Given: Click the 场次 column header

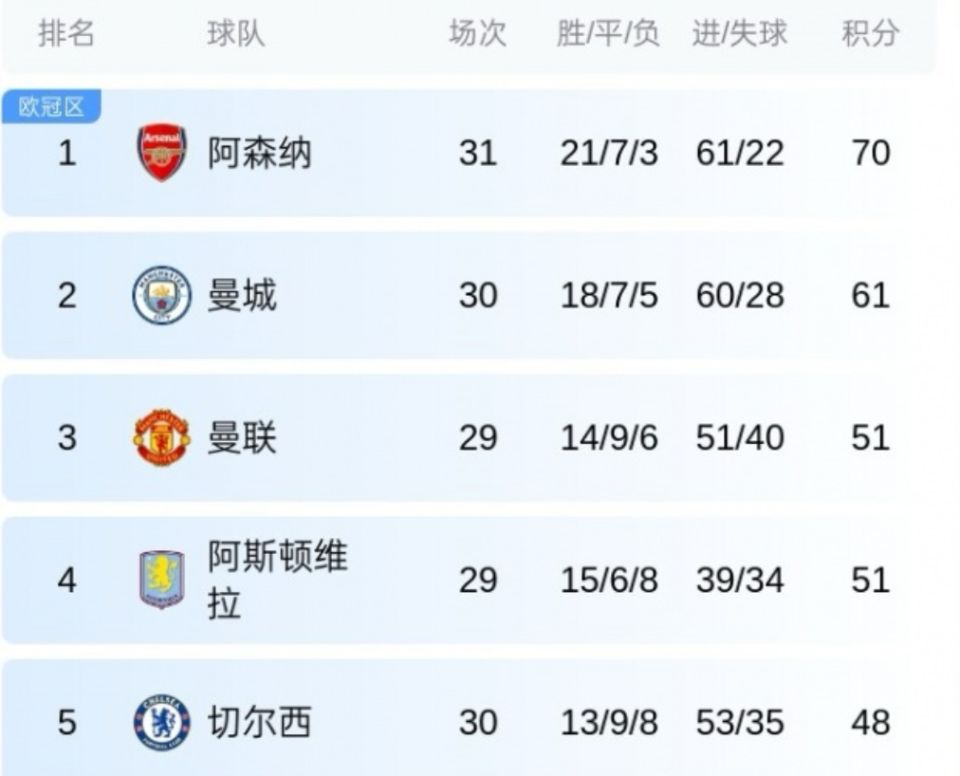Looking at the screenshot, I should (x=477, y=34).
